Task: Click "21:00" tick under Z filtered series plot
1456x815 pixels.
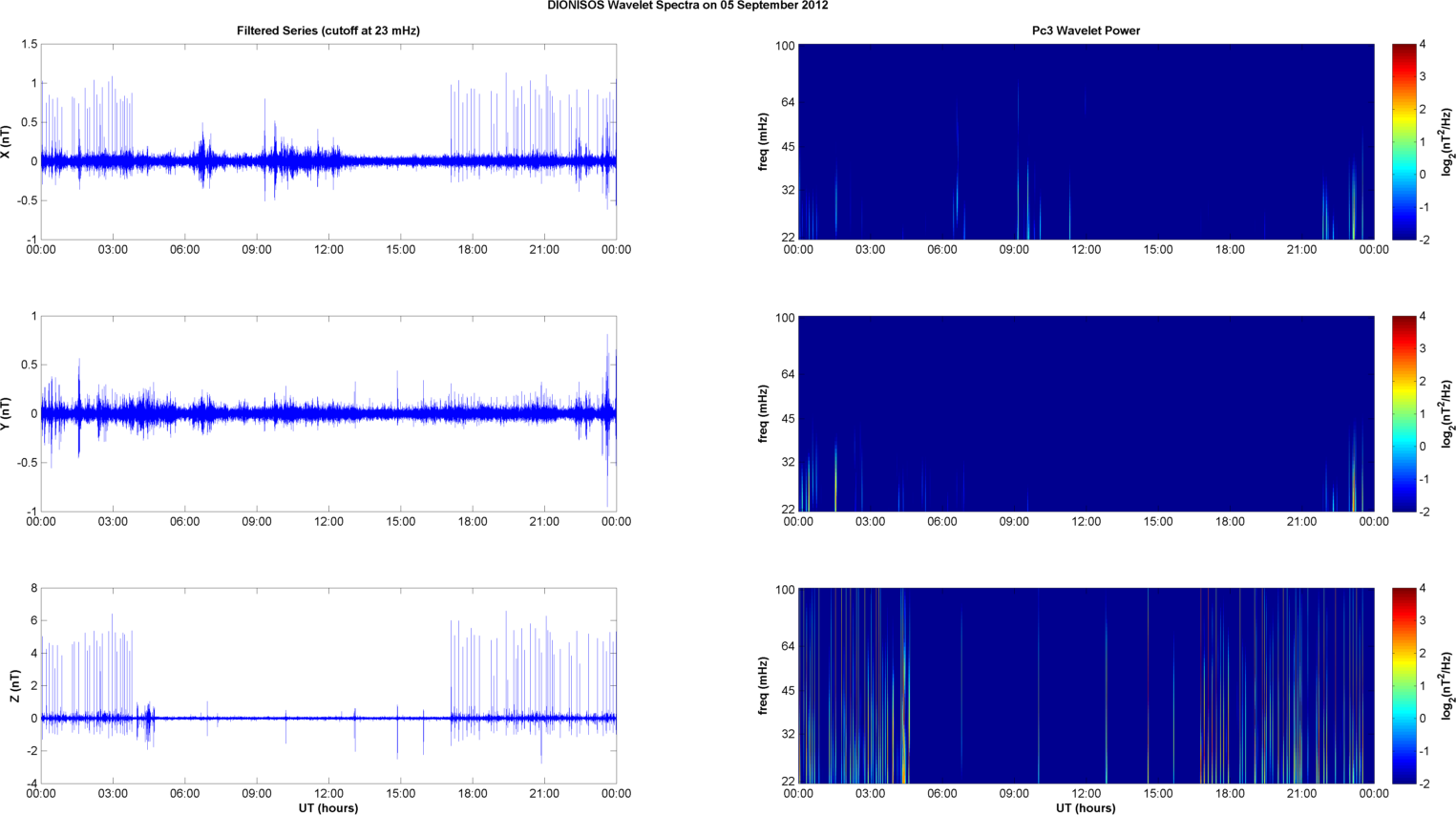Action: tap(544, 794)
